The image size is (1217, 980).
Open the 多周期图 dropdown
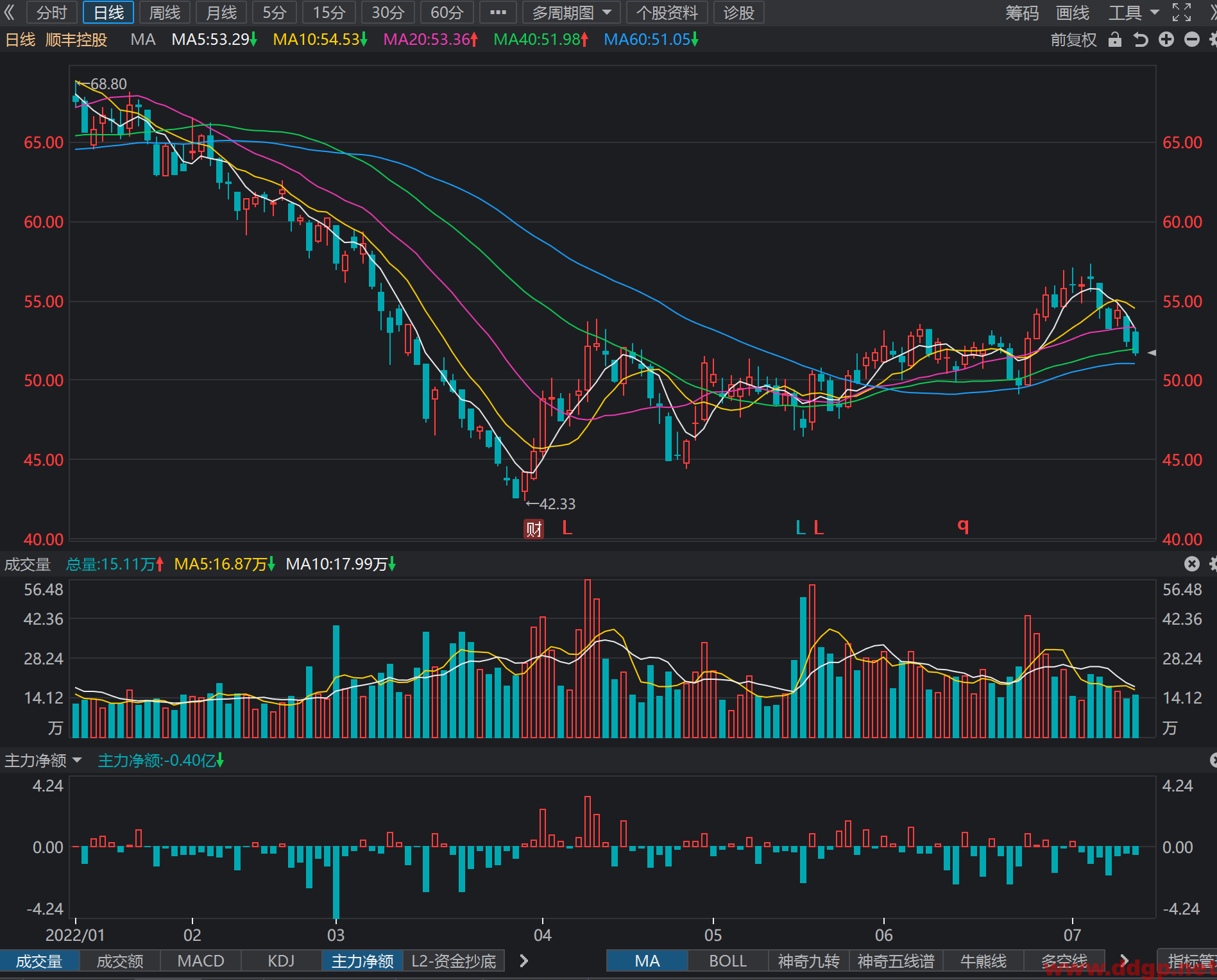click(x=572, y=12)
